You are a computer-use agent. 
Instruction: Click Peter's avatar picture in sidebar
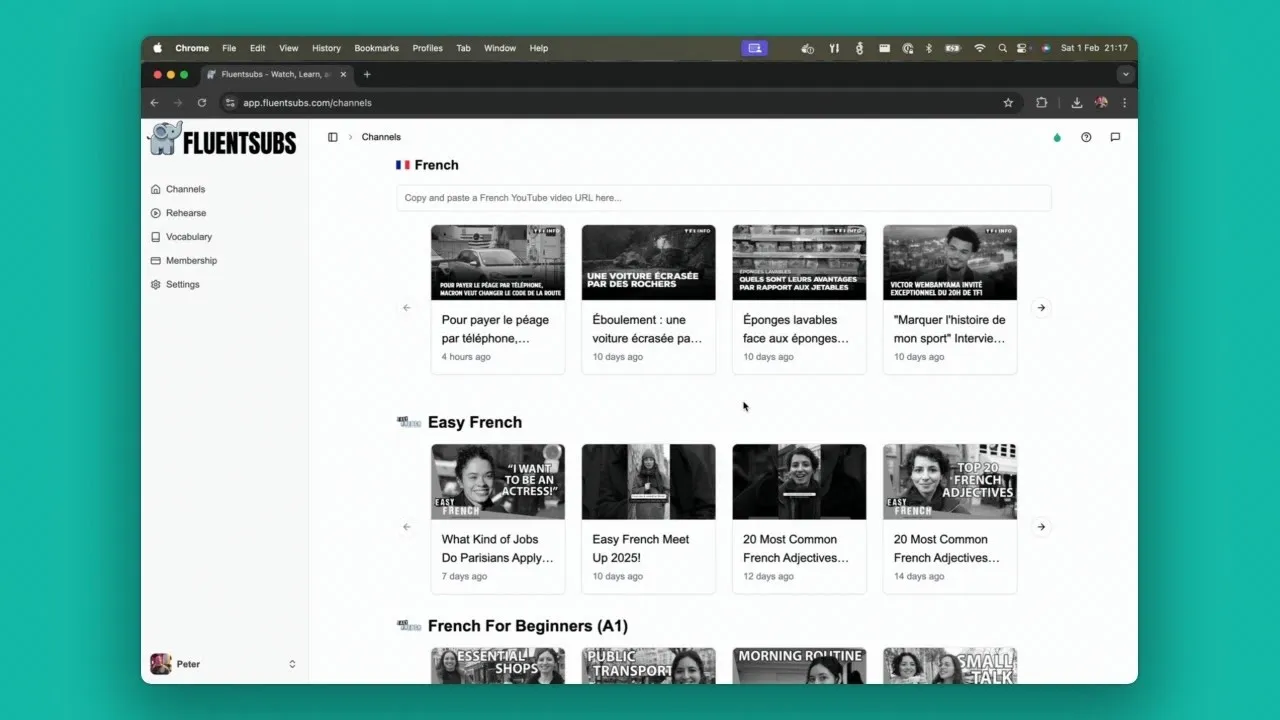(160, 664)
